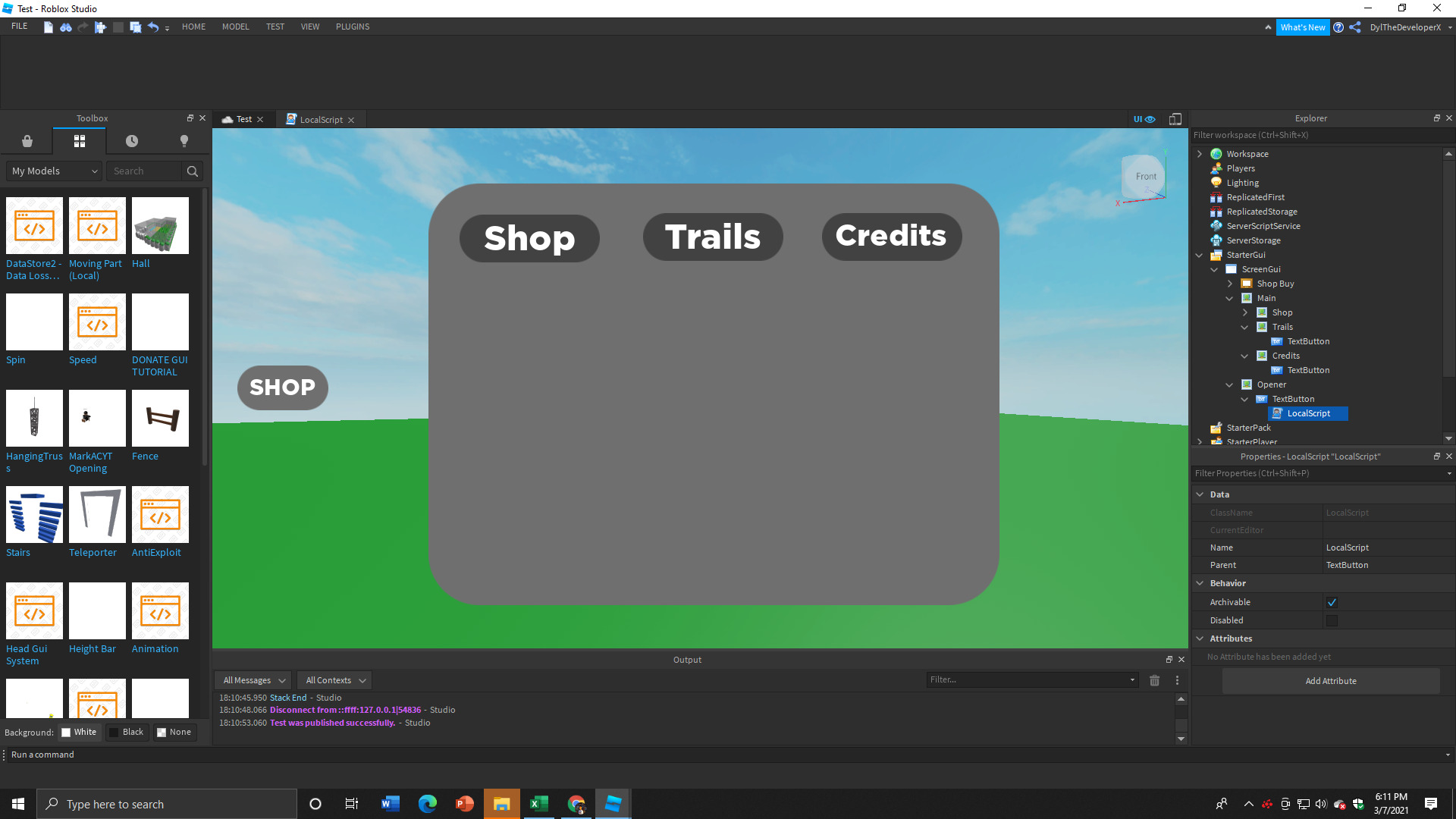Viewport: 1456px width, 819px height.
Task: Clear the output with the trash icon
Action: pos(1154,680)
